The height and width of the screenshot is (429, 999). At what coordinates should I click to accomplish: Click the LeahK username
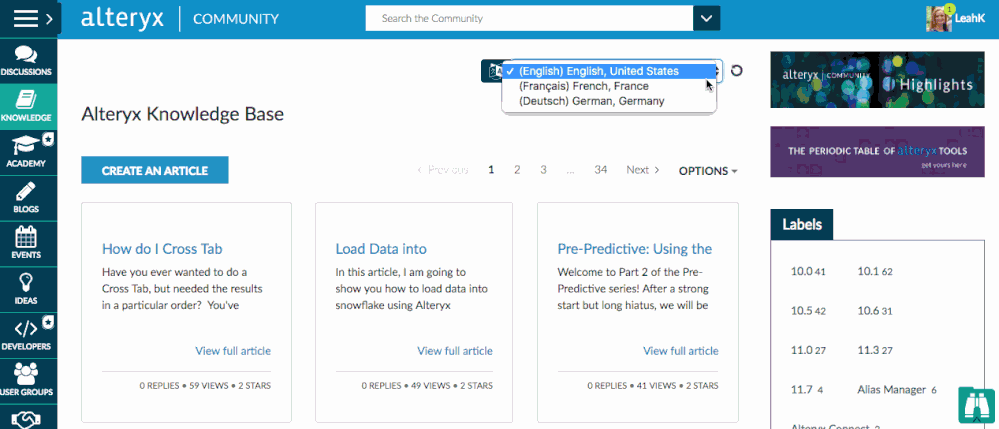(x=971, y=19)
